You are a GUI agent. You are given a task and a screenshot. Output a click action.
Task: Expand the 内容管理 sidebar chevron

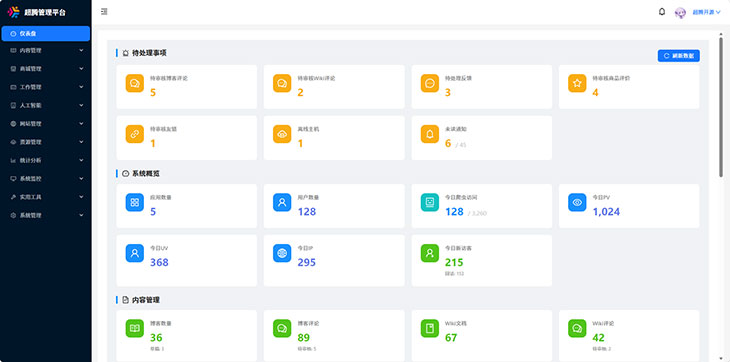tap(81, 50)
